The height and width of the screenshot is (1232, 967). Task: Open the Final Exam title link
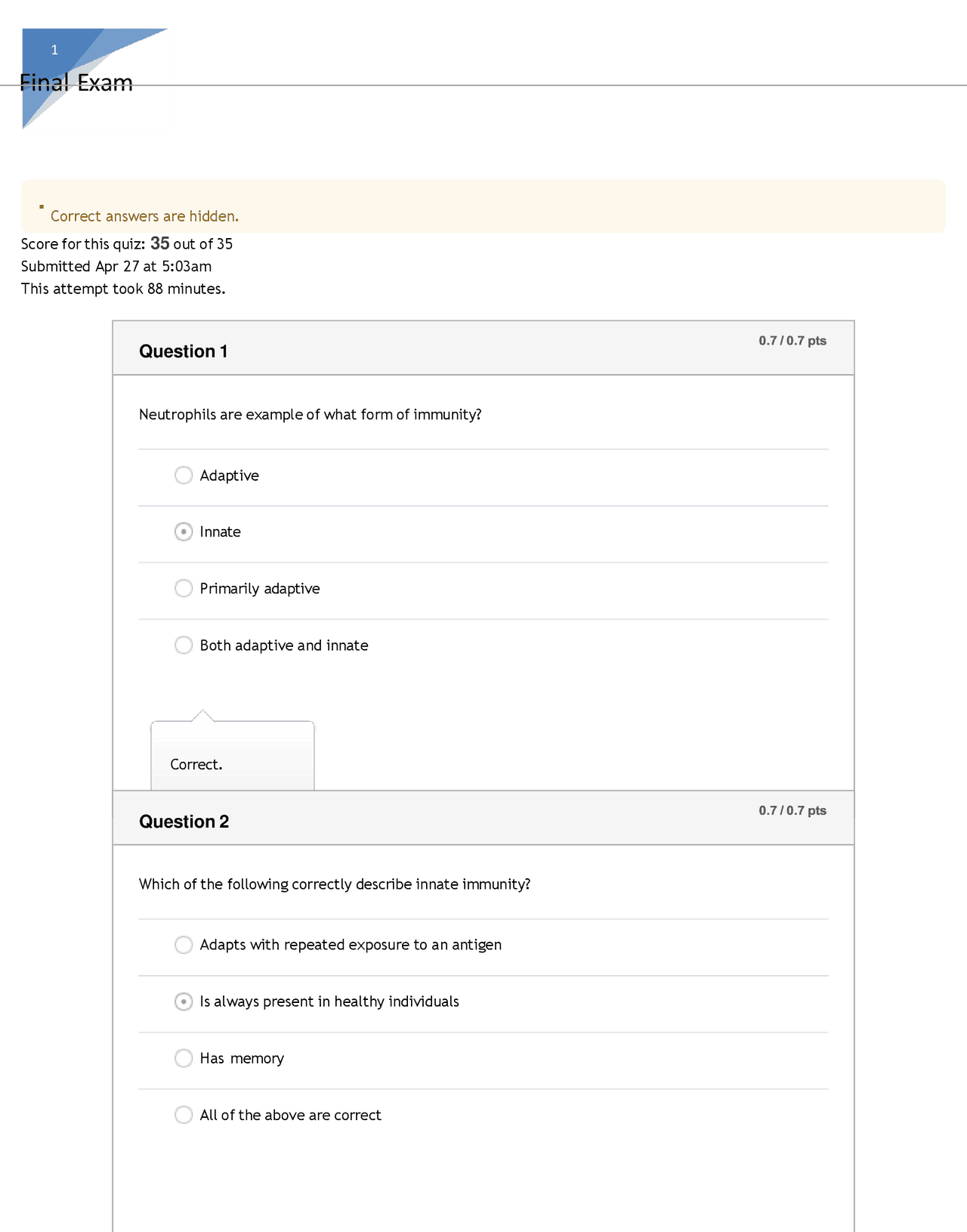(x=77, y=82)
